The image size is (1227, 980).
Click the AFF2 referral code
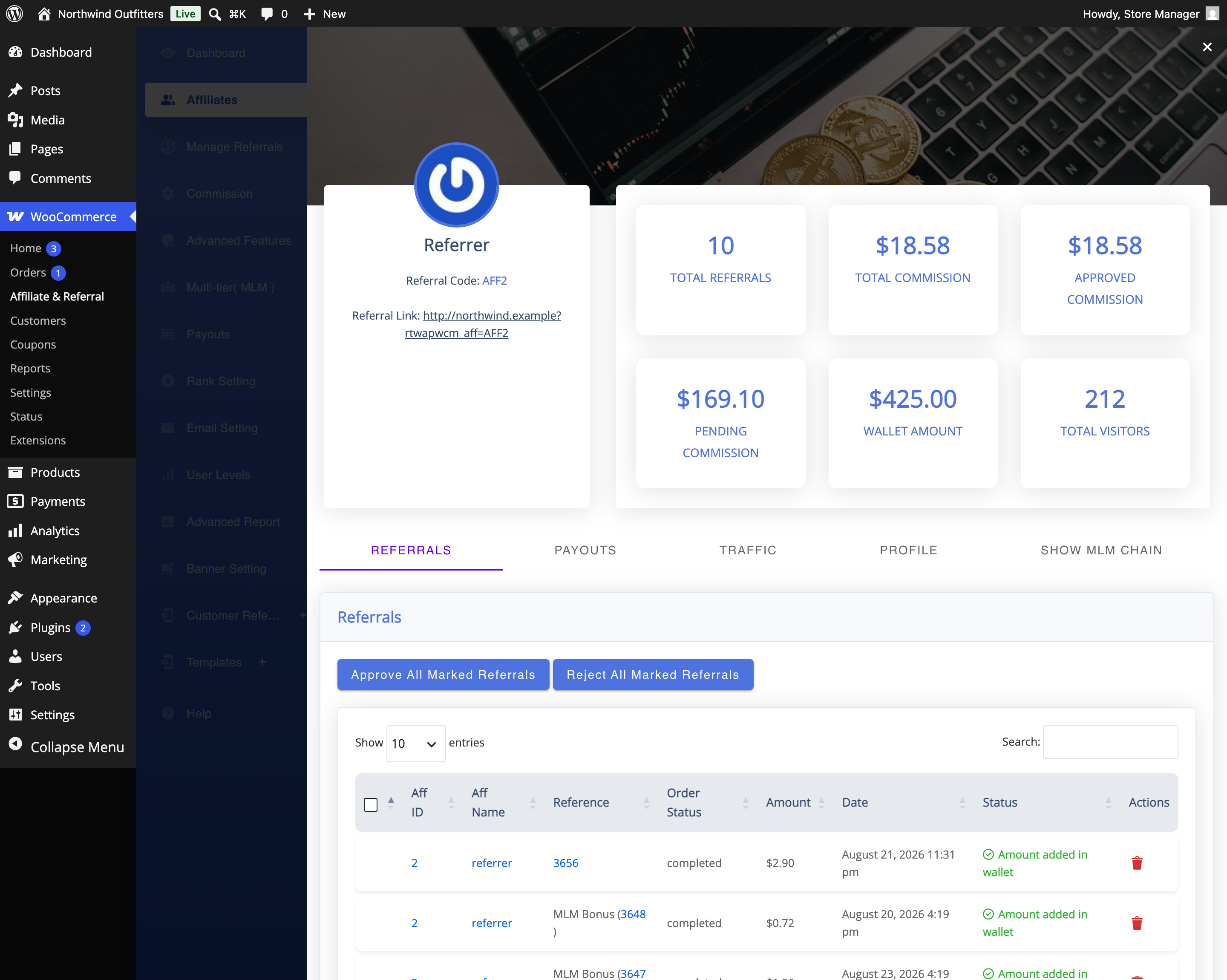point(494,280)
